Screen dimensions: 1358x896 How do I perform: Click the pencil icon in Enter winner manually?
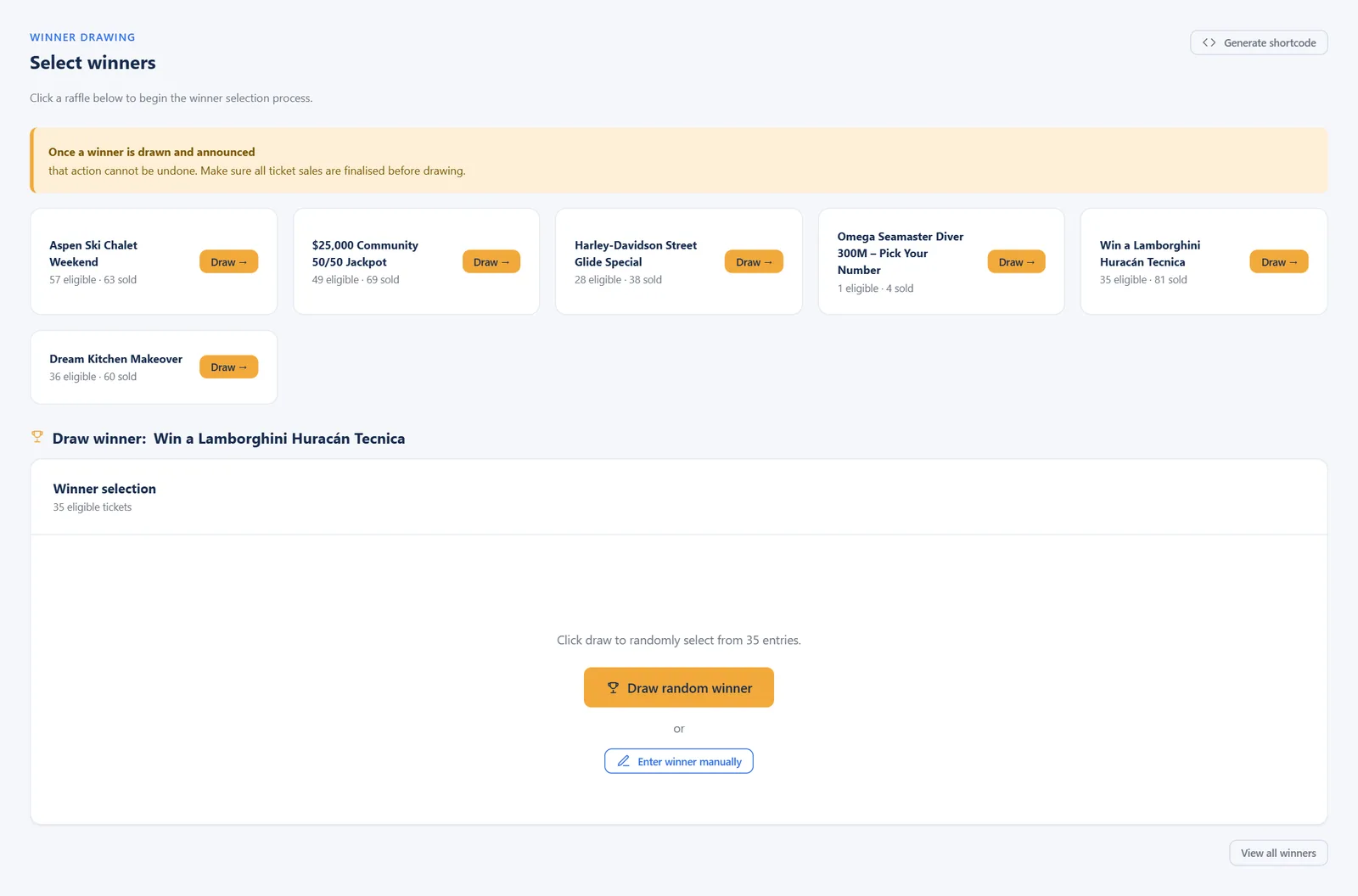pyautogui.click(x=624, y=761)
